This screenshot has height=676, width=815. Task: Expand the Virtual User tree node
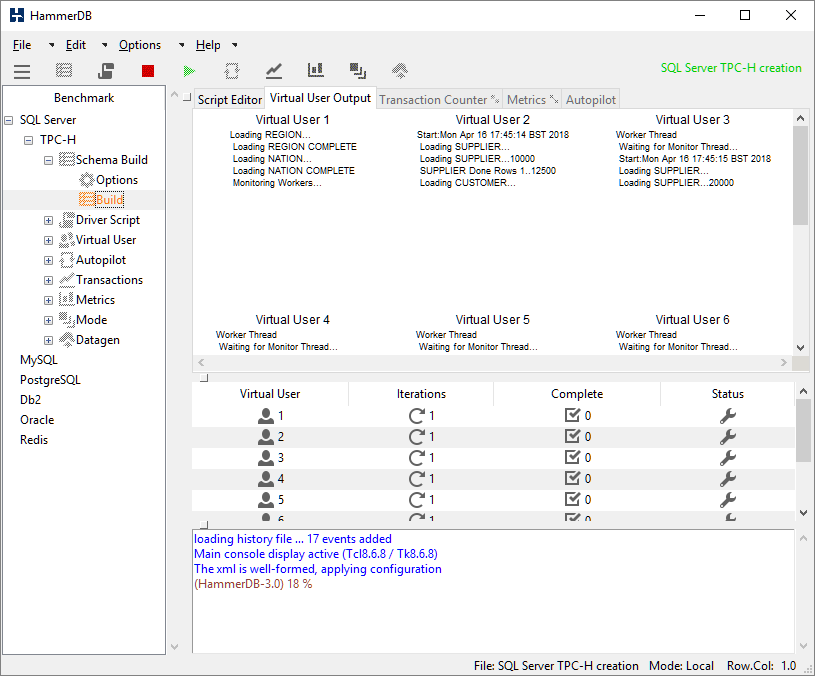tap(48, 241)
